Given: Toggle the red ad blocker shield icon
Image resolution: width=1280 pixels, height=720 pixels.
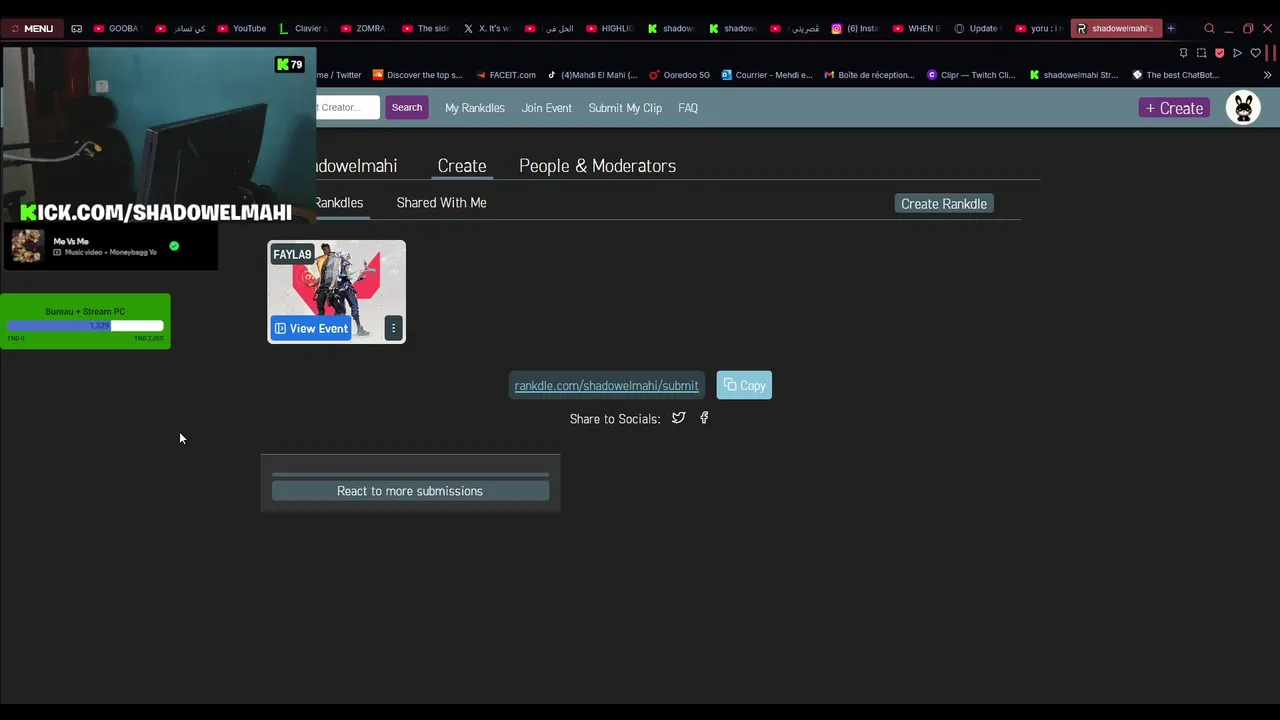Looking at the screenshot, I should click(1219, 53).
